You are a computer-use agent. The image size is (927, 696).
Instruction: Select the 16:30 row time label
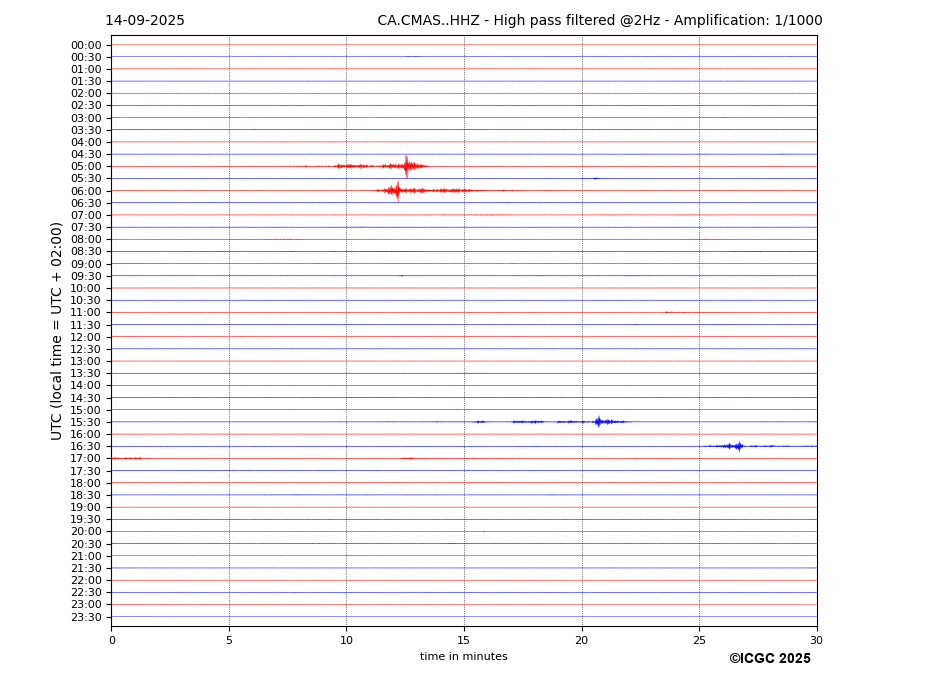[x=86, y=446]
